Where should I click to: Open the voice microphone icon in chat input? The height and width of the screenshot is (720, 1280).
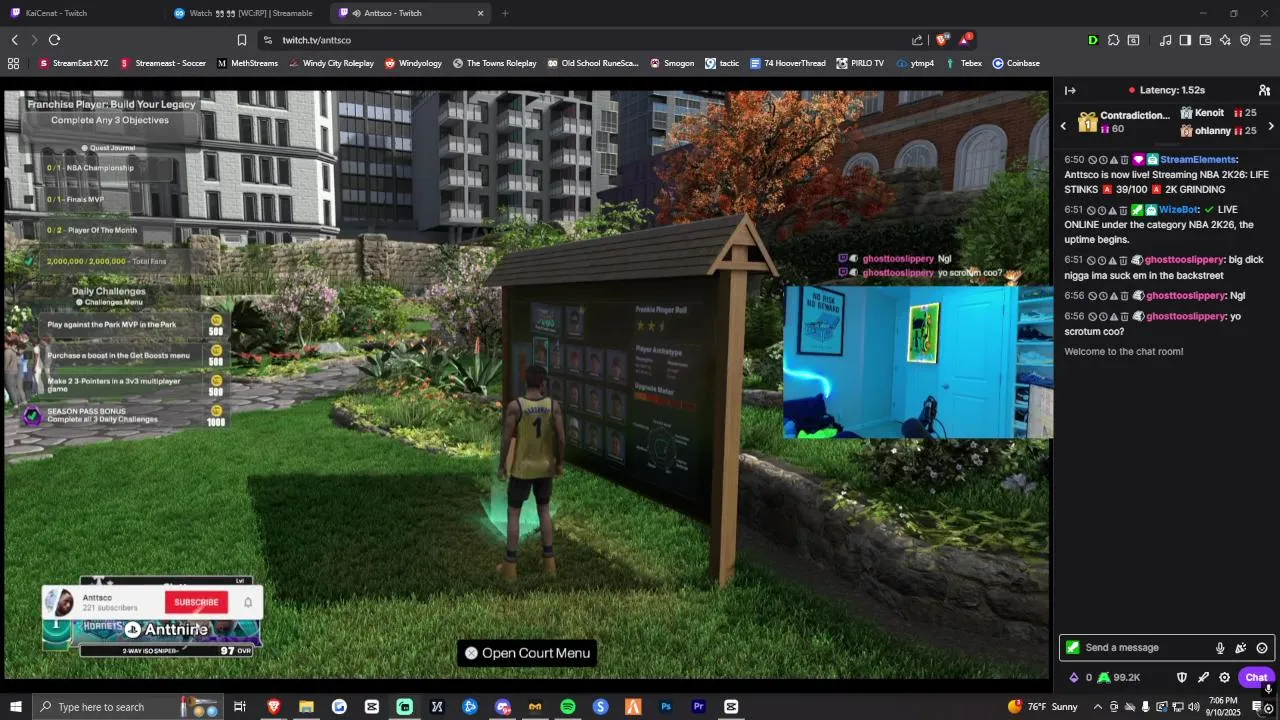[x=1220, y=648]
